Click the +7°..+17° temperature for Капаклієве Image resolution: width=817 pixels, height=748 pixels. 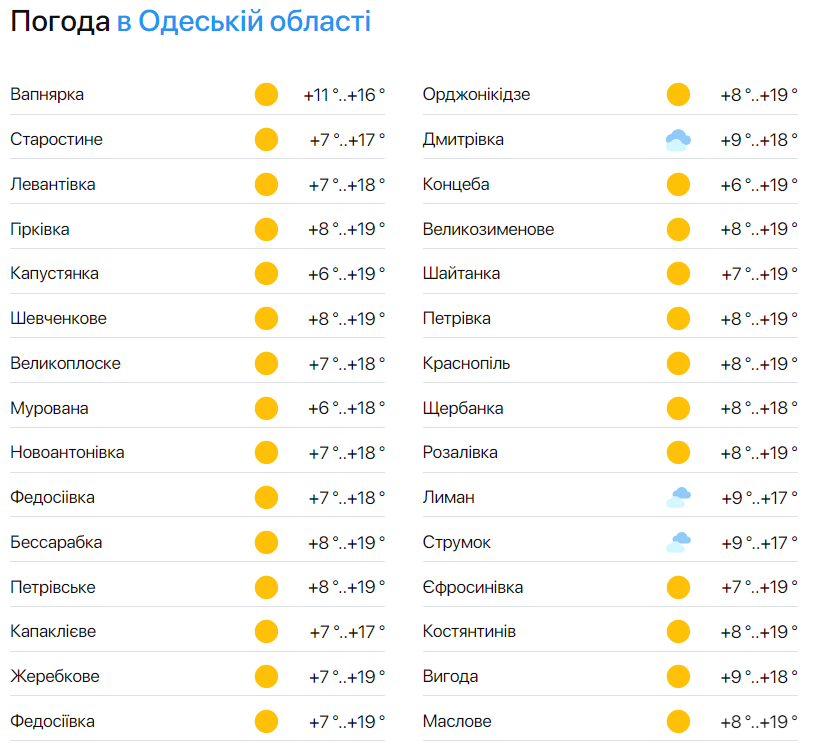click(x=346, y=632)
